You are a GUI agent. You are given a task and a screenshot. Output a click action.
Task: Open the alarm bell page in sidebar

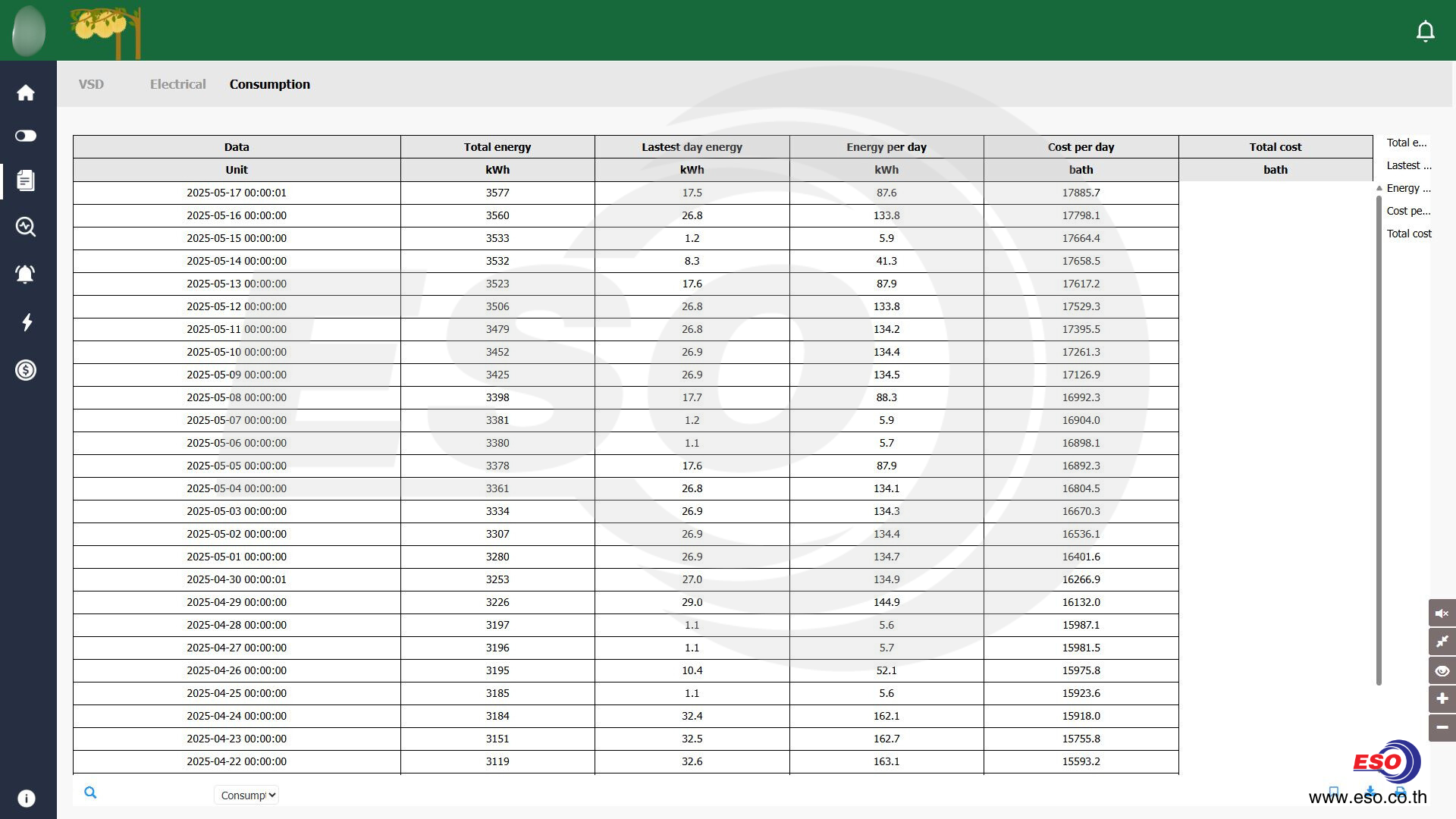tap(26, 274)
